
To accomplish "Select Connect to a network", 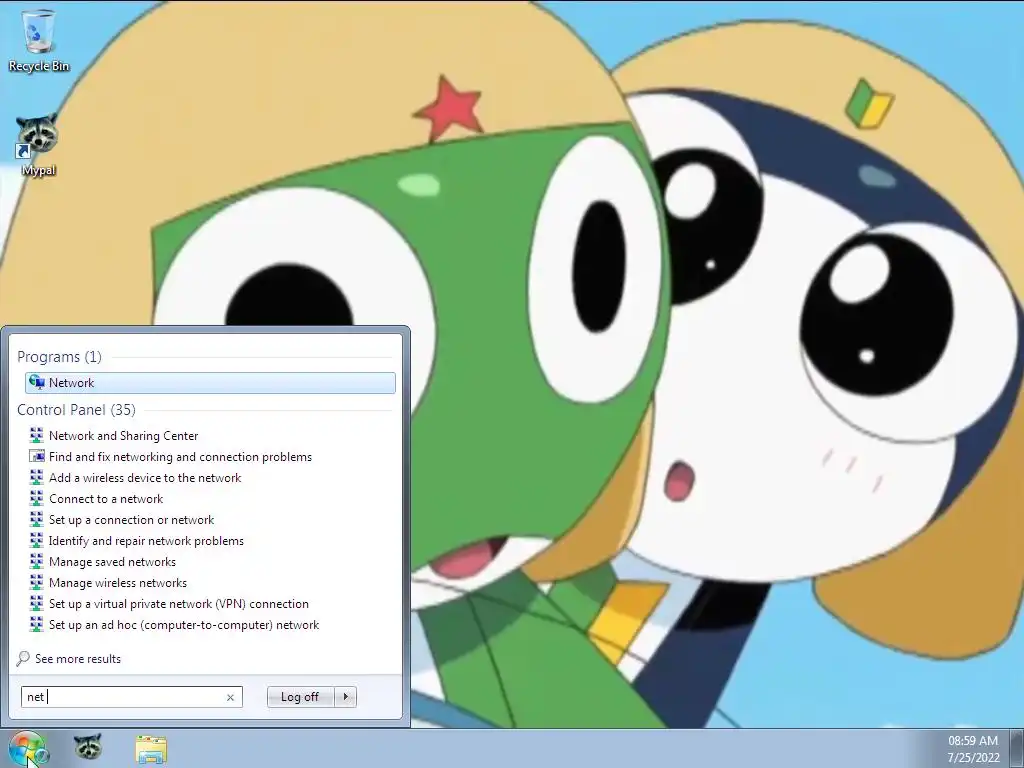I will [106, 498].
